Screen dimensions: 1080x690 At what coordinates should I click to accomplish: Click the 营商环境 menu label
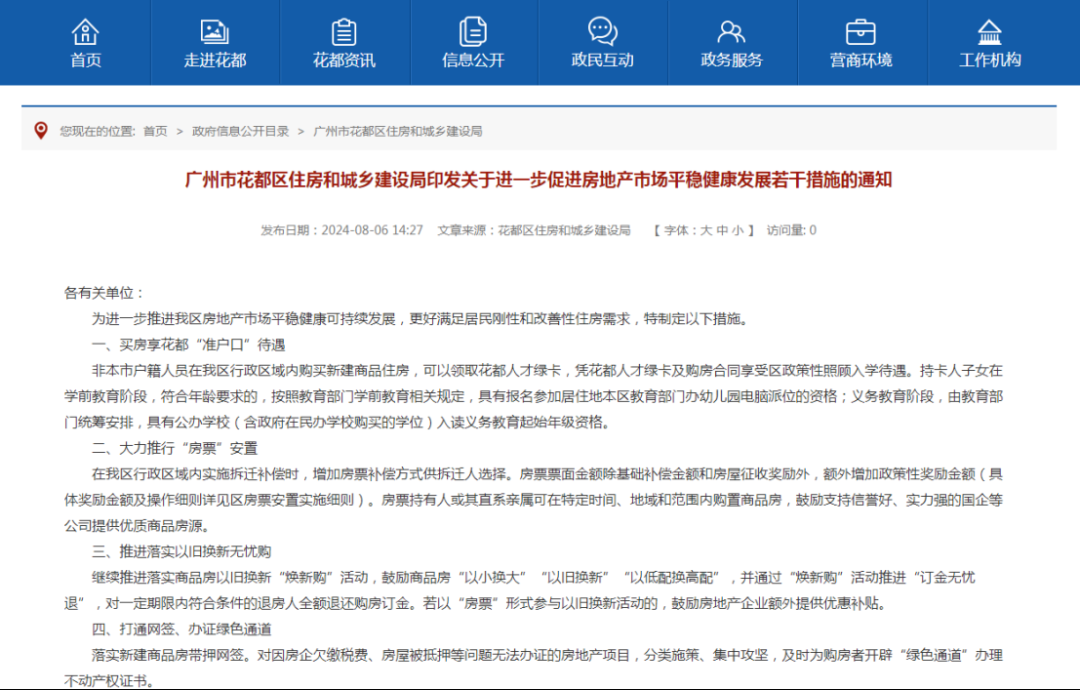(861, 61)
